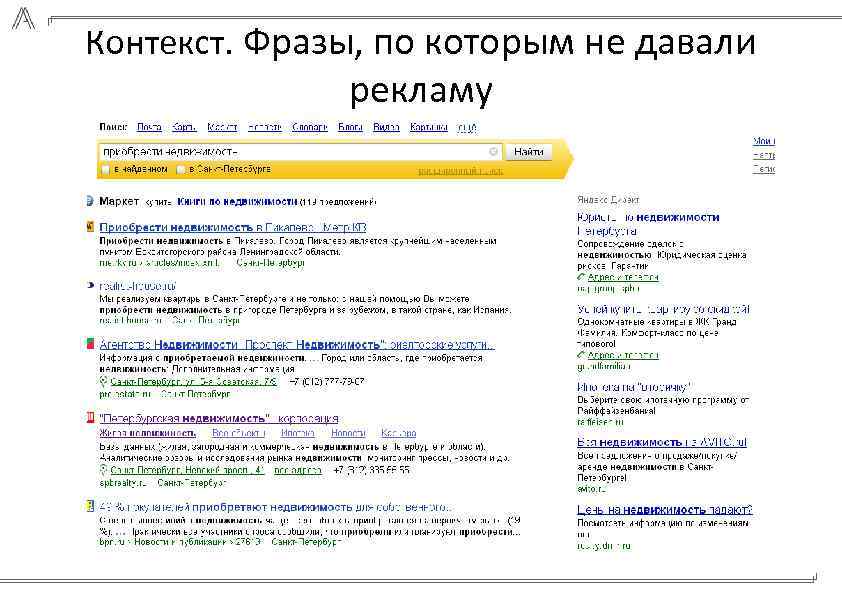
Task: Open the Видео tab
Action: pyautogui.click(x=386, y=127)
